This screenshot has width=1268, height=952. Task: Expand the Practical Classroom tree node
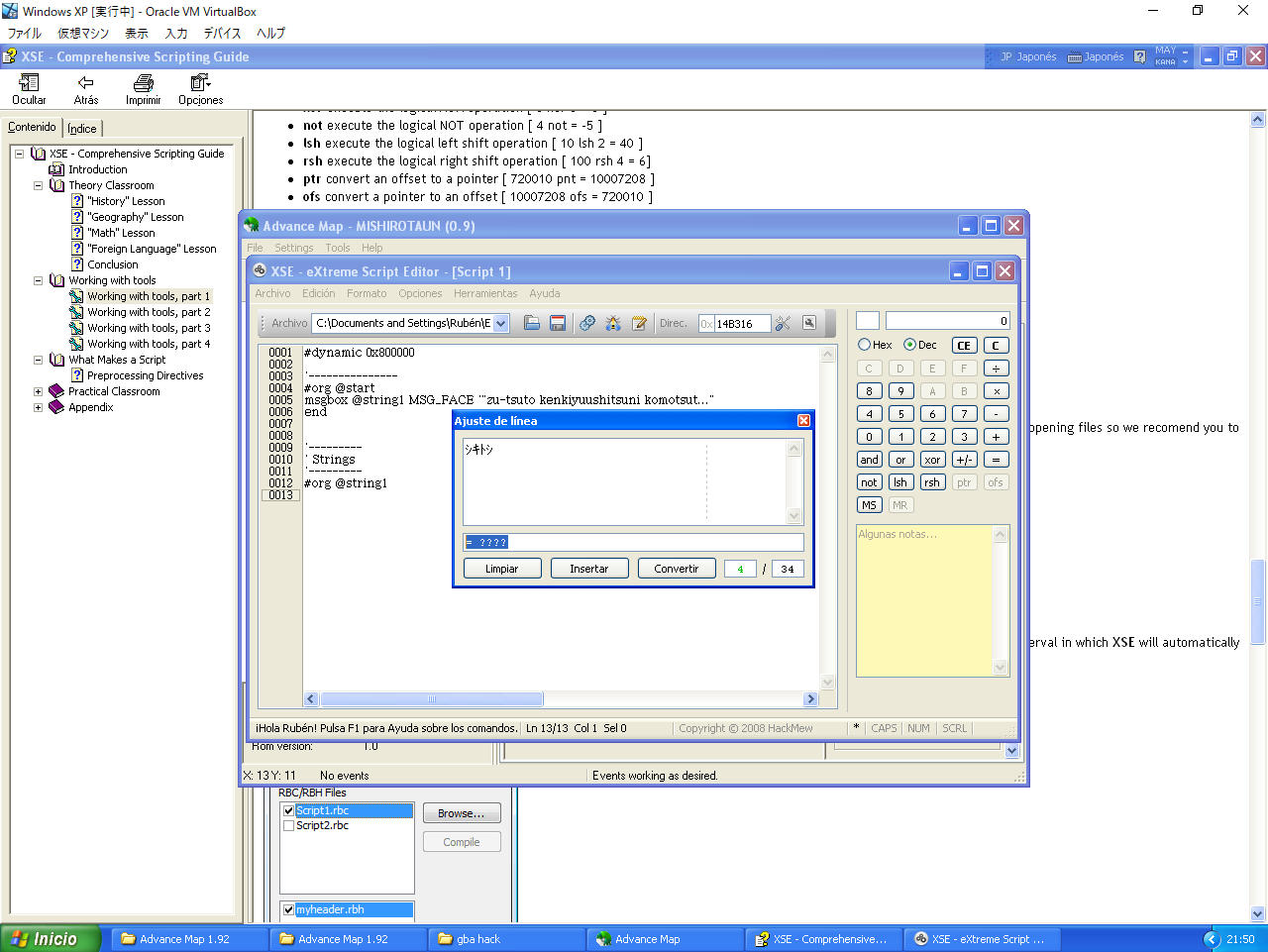[x=38, y=391]
